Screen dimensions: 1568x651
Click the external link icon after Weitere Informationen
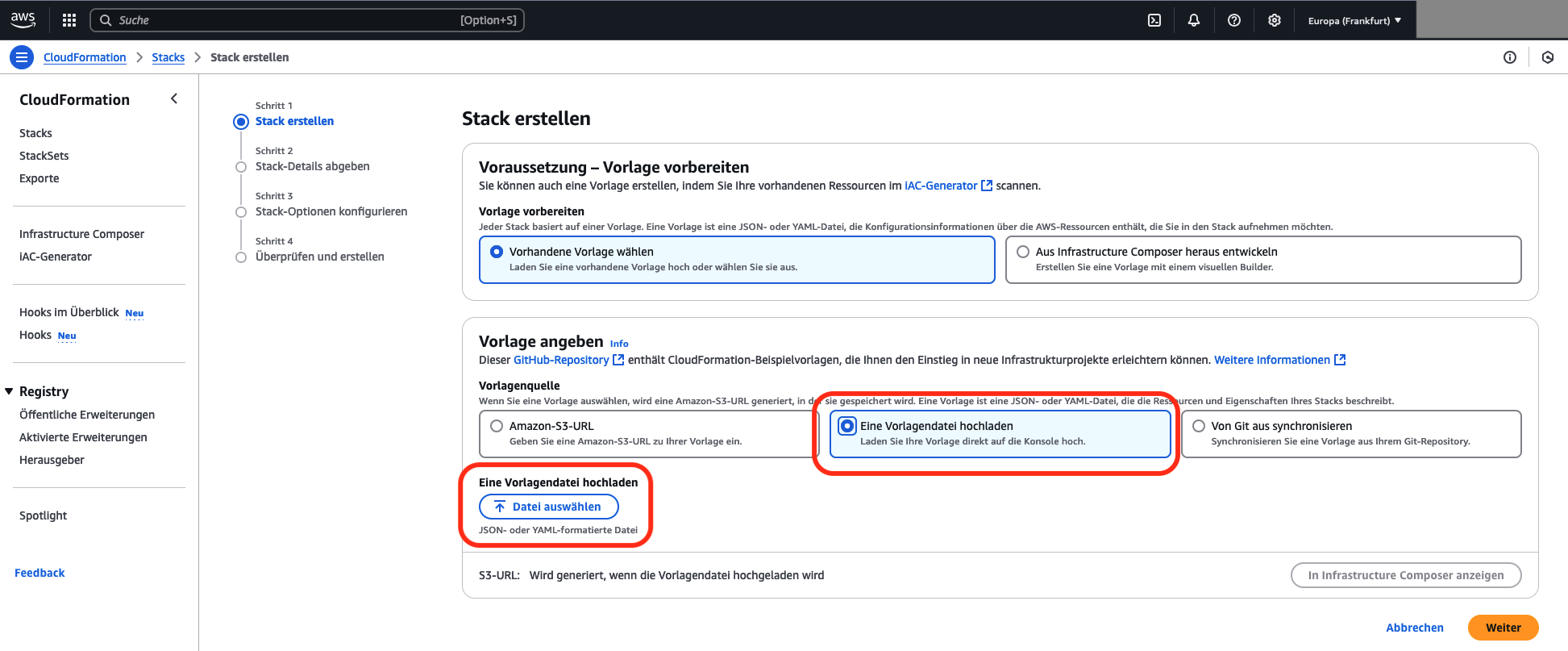coord(1340,360)
